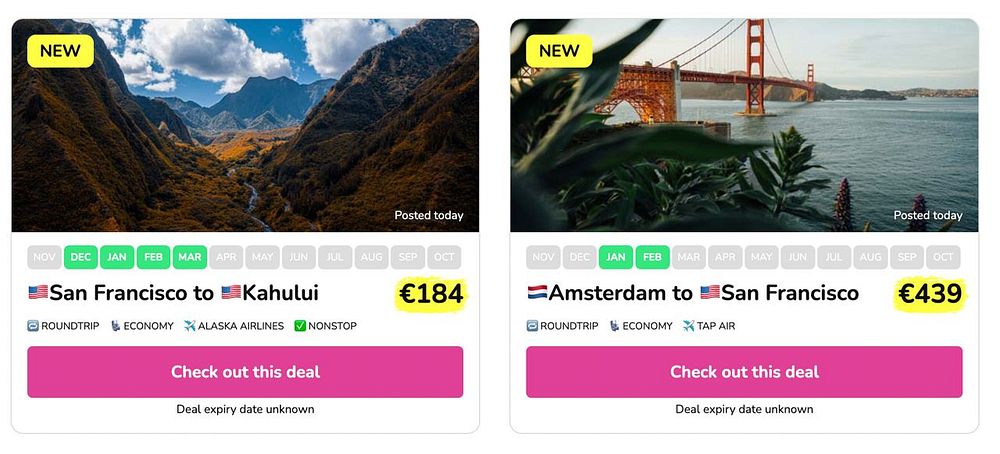Open the Golden Gate Bridge deal photo

click(744, 125)
